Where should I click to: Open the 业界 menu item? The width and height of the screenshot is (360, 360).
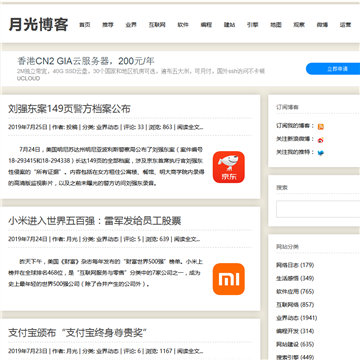[131, 25]
